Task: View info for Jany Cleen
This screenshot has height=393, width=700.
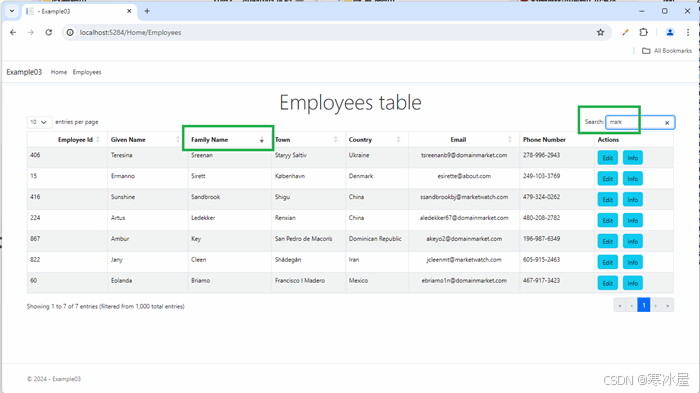Action: point(633,262)
